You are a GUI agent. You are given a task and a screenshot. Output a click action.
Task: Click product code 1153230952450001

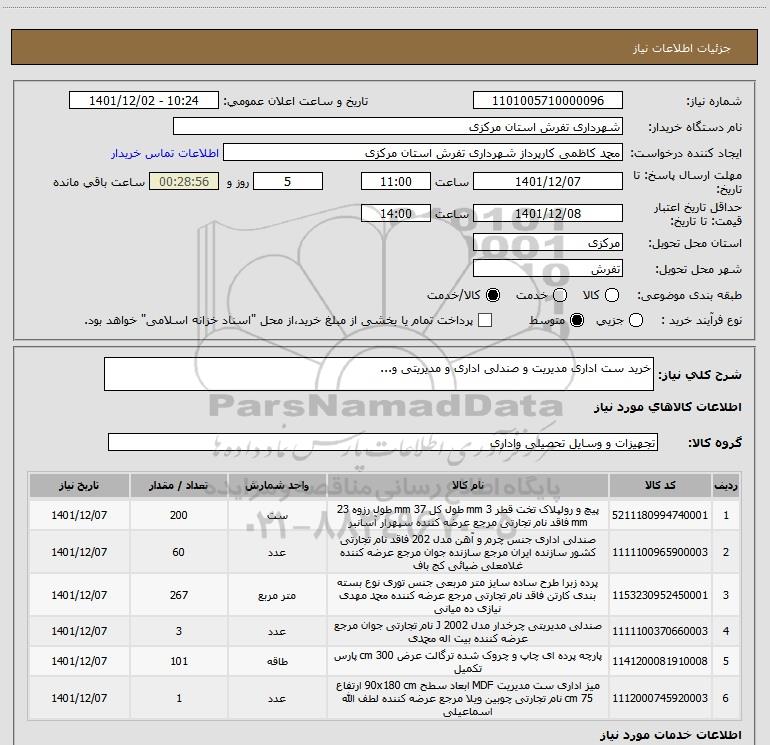tap(660, 595)
